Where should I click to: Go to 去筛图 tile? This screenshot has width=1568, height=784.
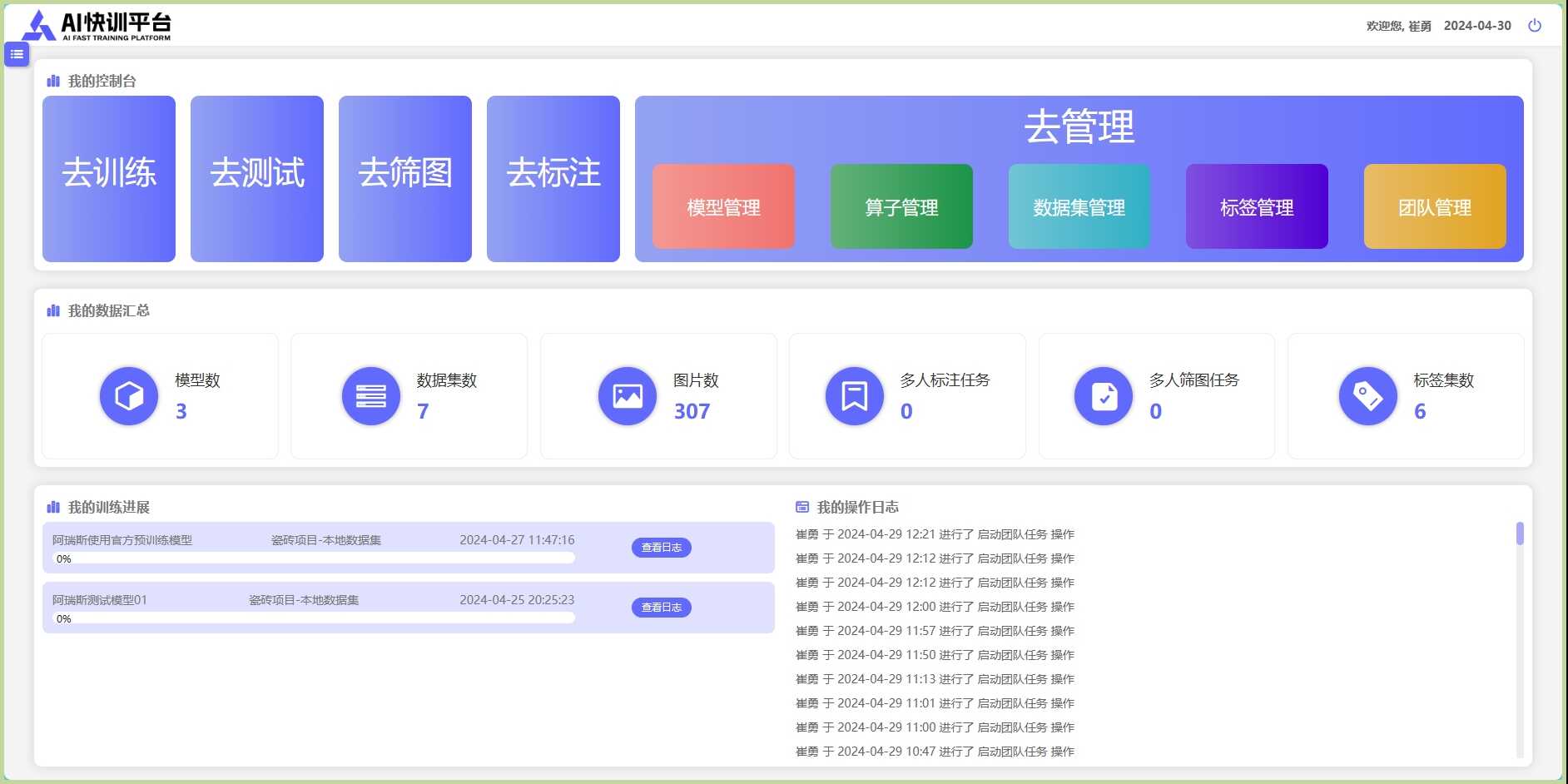pos(405,179)
